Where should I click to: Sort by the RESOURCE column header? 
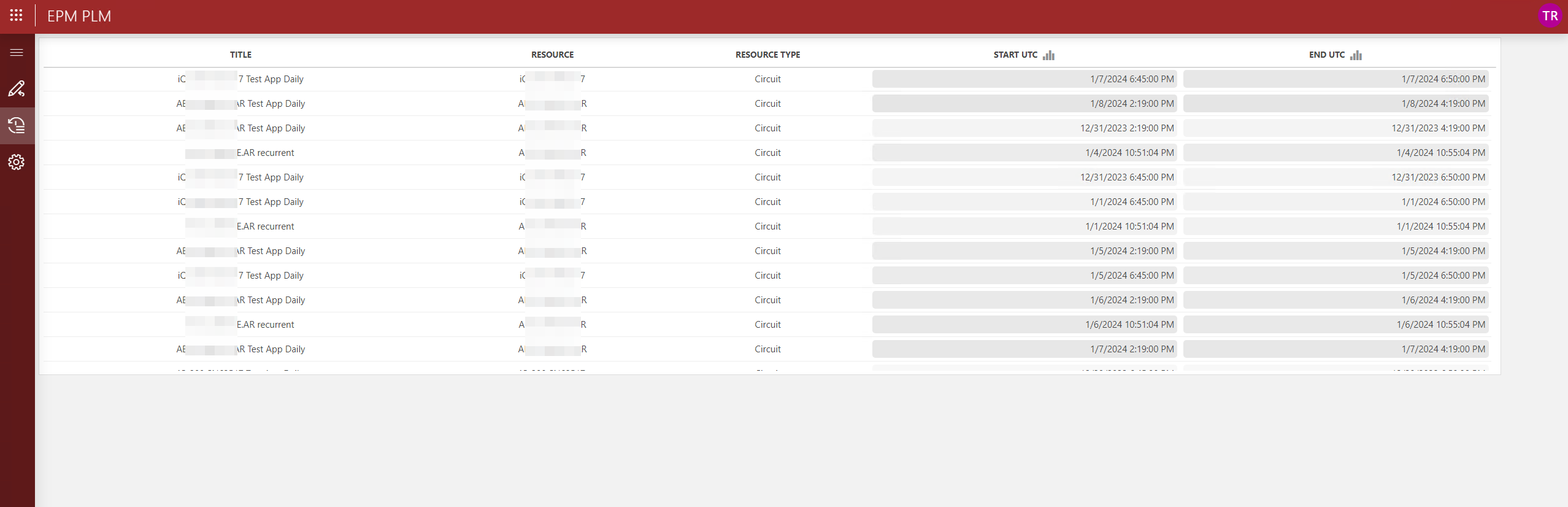click(552, 55)
